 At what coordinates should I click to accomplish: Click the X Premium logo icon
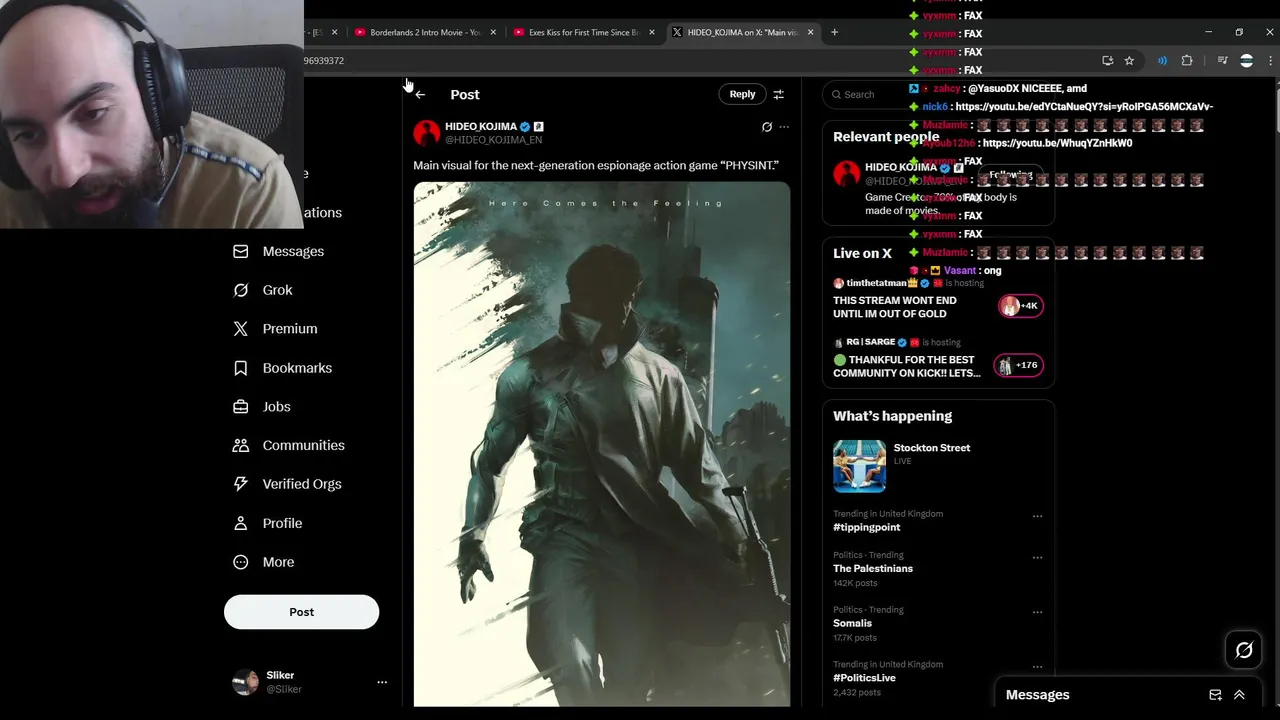[x=240, y=329]
